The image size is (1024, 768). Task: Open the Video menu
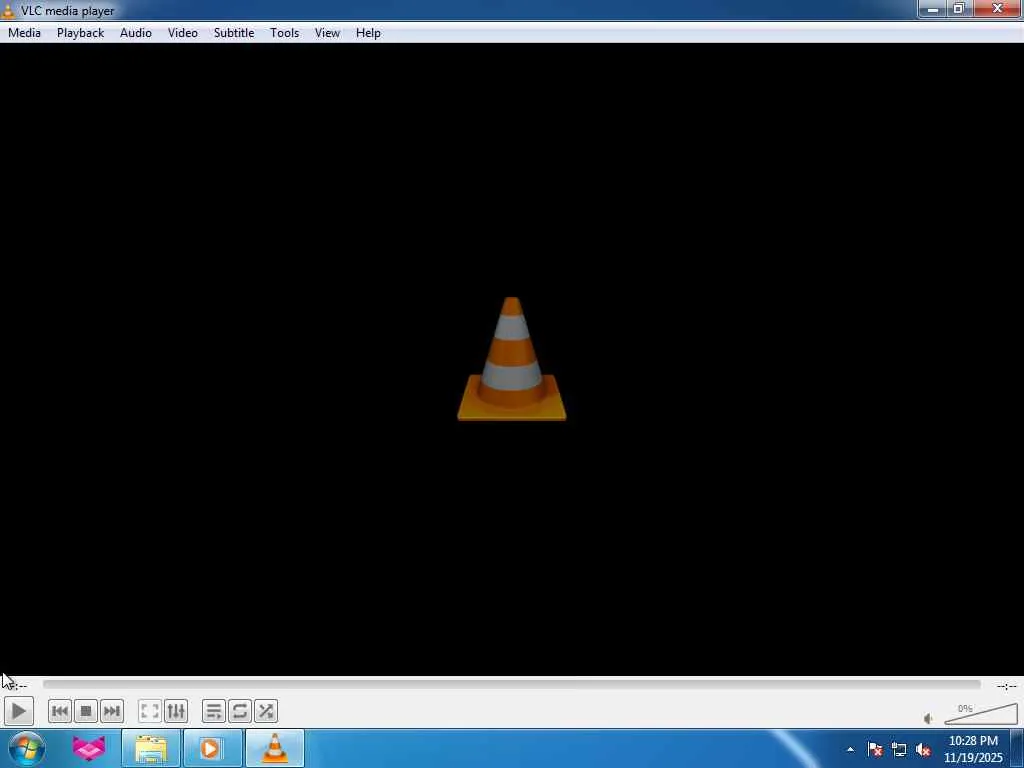(x=182, y=33)
